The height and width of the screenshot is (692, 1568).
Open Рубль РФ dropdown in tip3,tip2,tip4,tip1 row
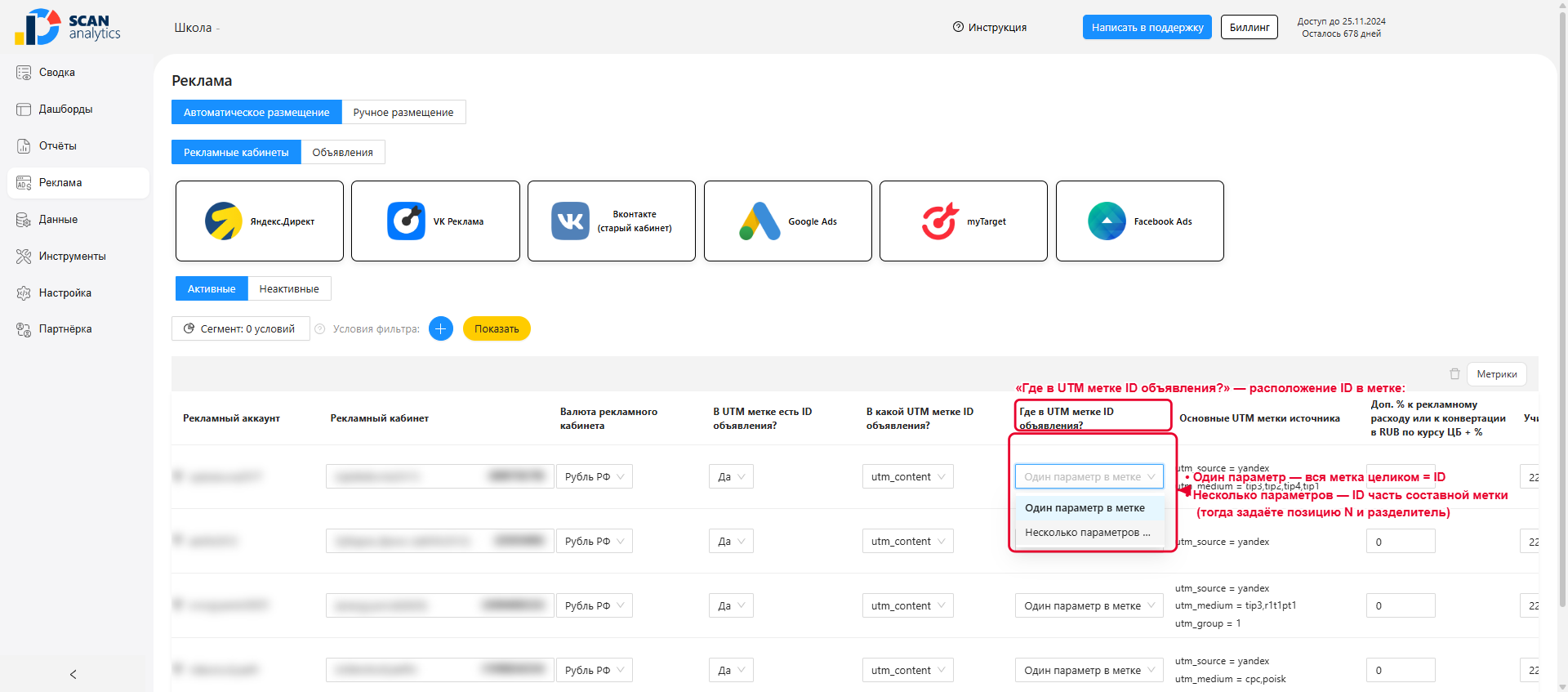[x=595, y=476]
